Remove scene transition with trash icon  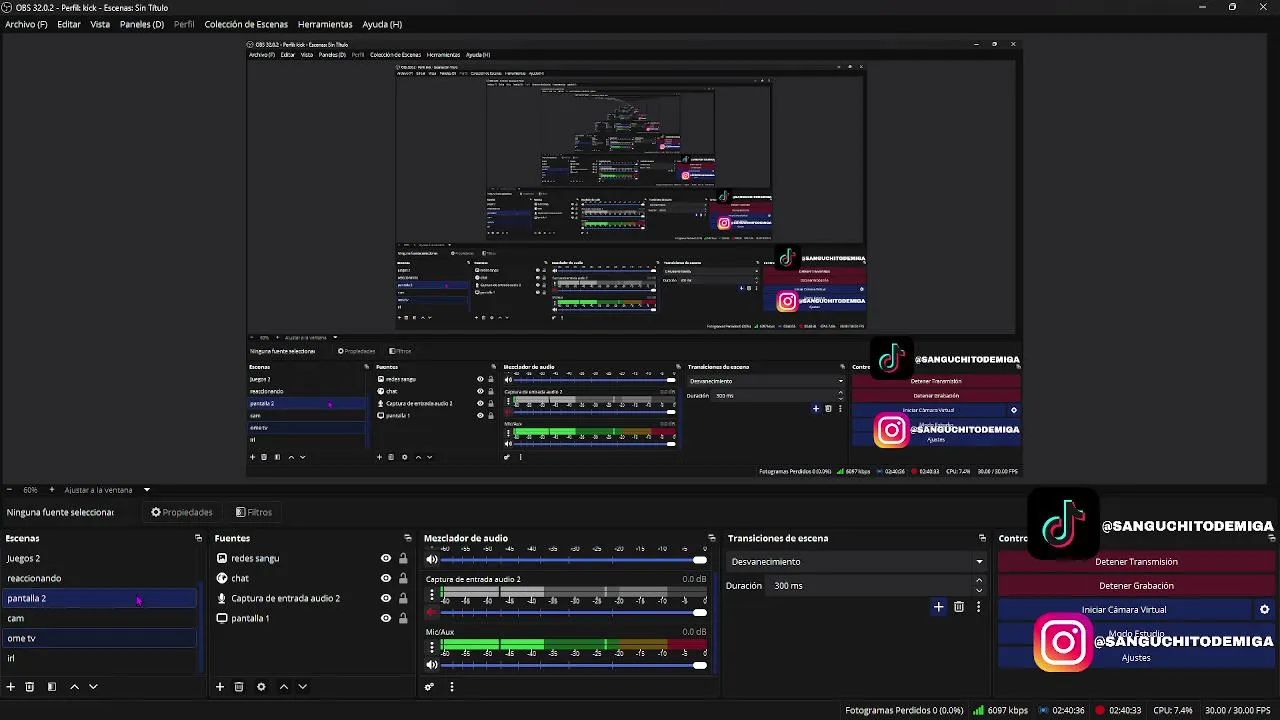[x=959, y=607]
